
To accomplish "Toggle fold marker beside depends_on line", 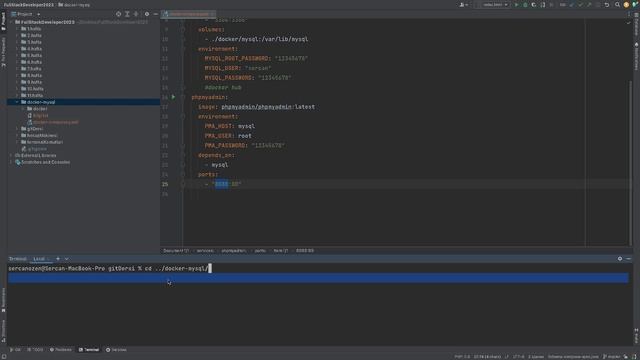I will [x=183, y=155].
